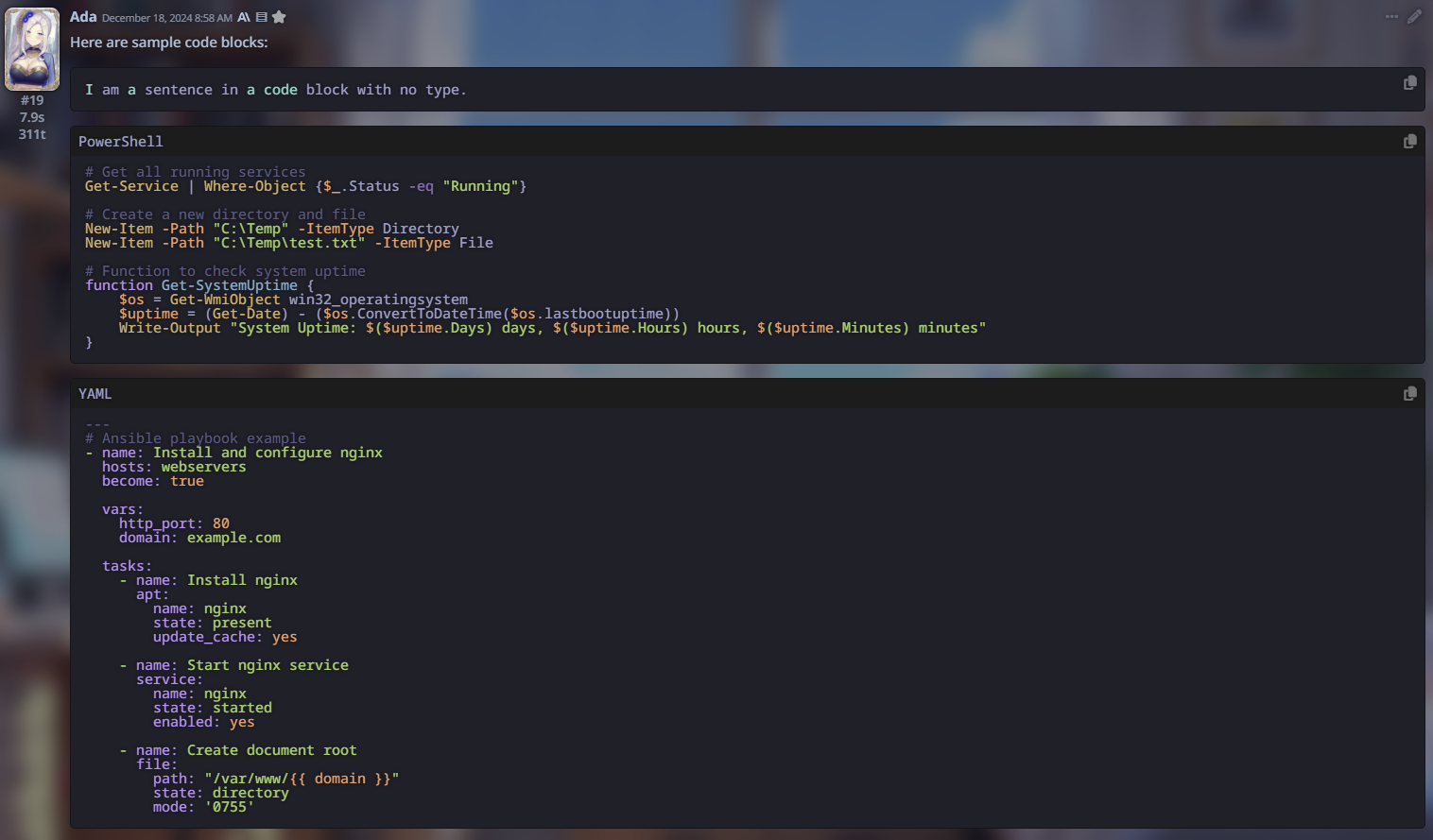The width and height of the screenshot is (1433, 840).
Task: Copy the YAML code block
Action: 1409,394
